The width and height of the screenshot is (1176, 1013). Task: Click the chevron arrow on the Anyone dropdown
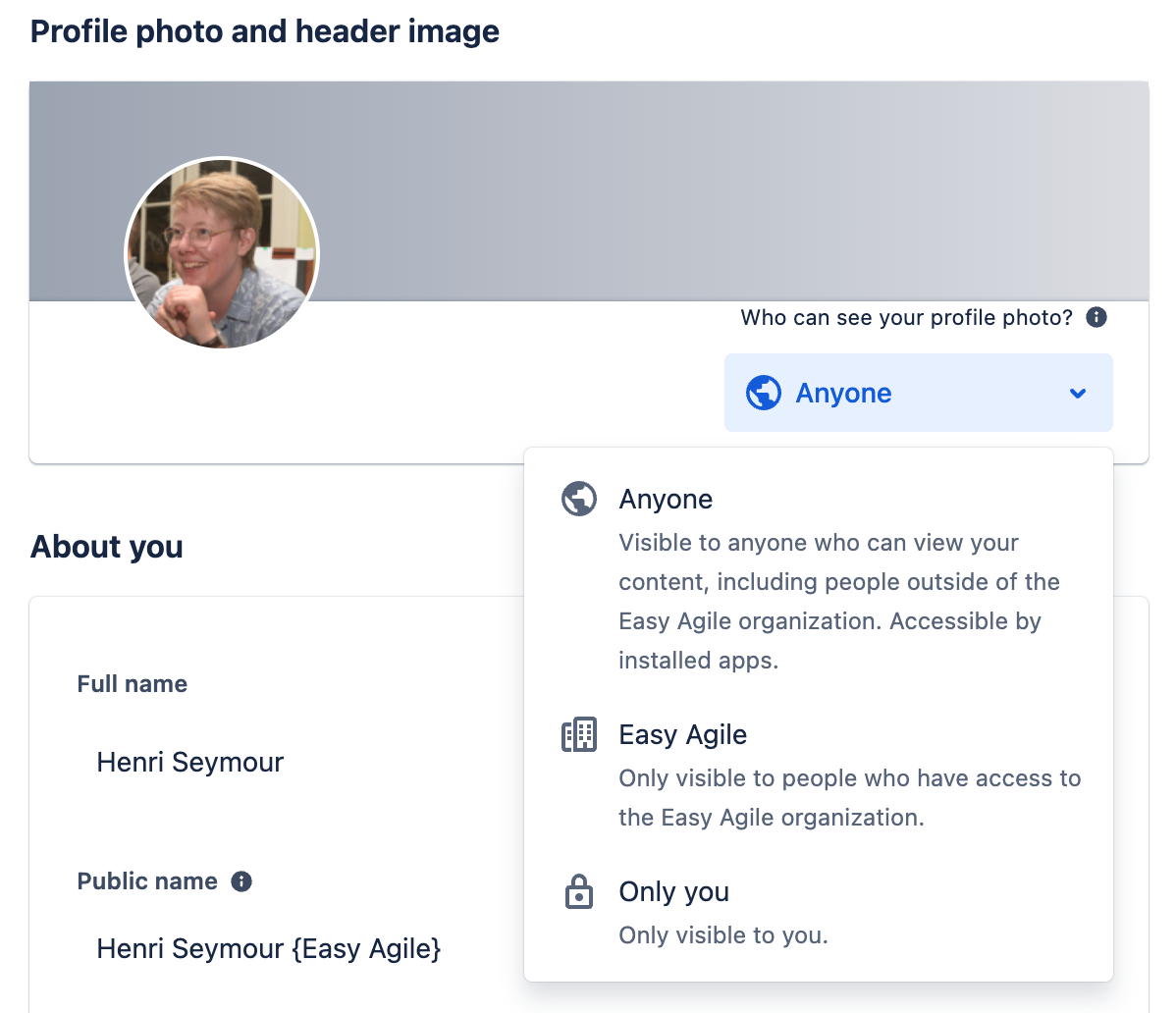tap(1077, 394)
